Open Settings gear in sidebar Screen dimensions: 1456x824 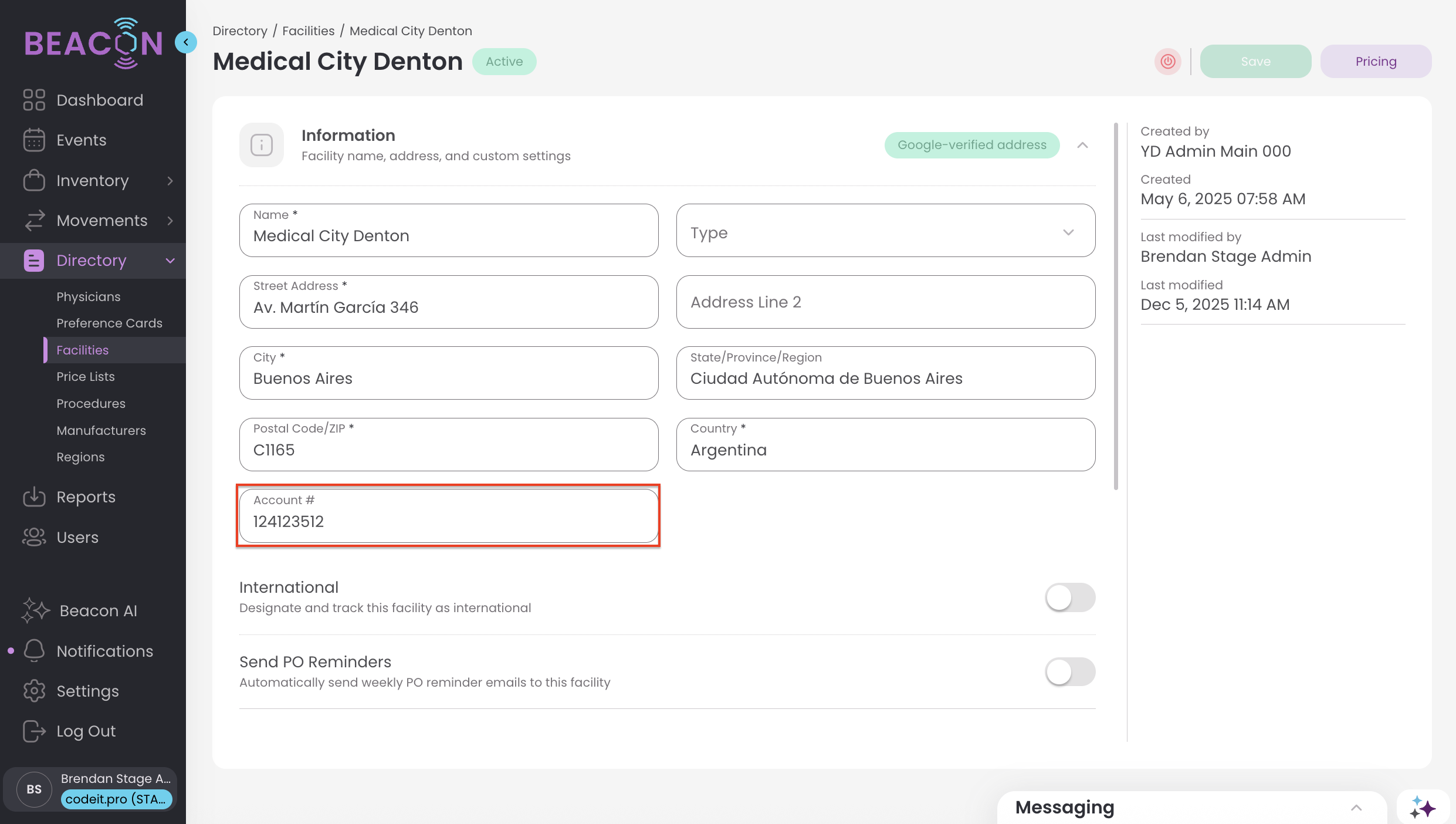click(x=34, y=691)
